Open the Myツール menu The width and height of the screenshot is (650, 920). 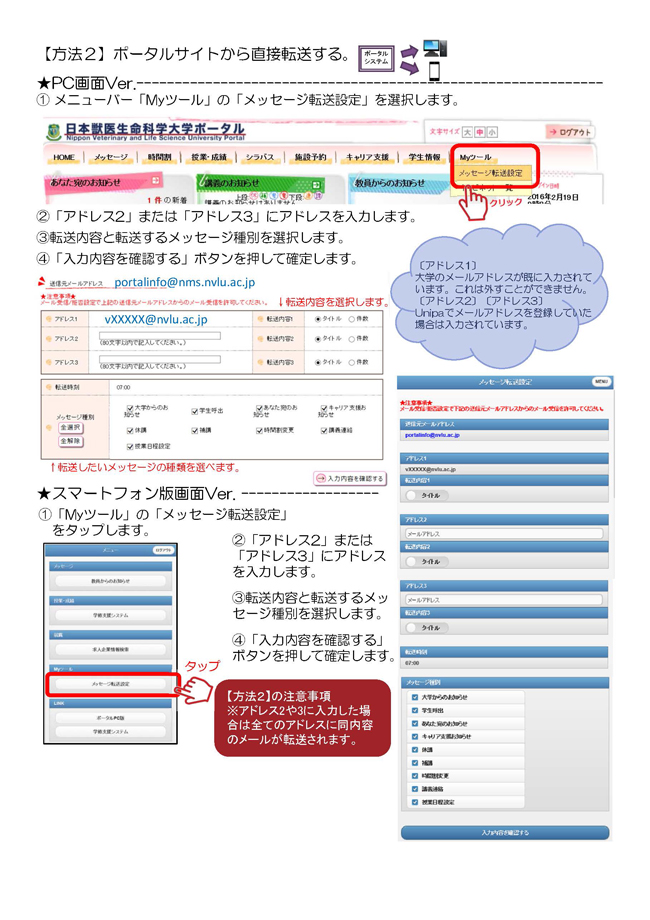[x=475, y=157]
